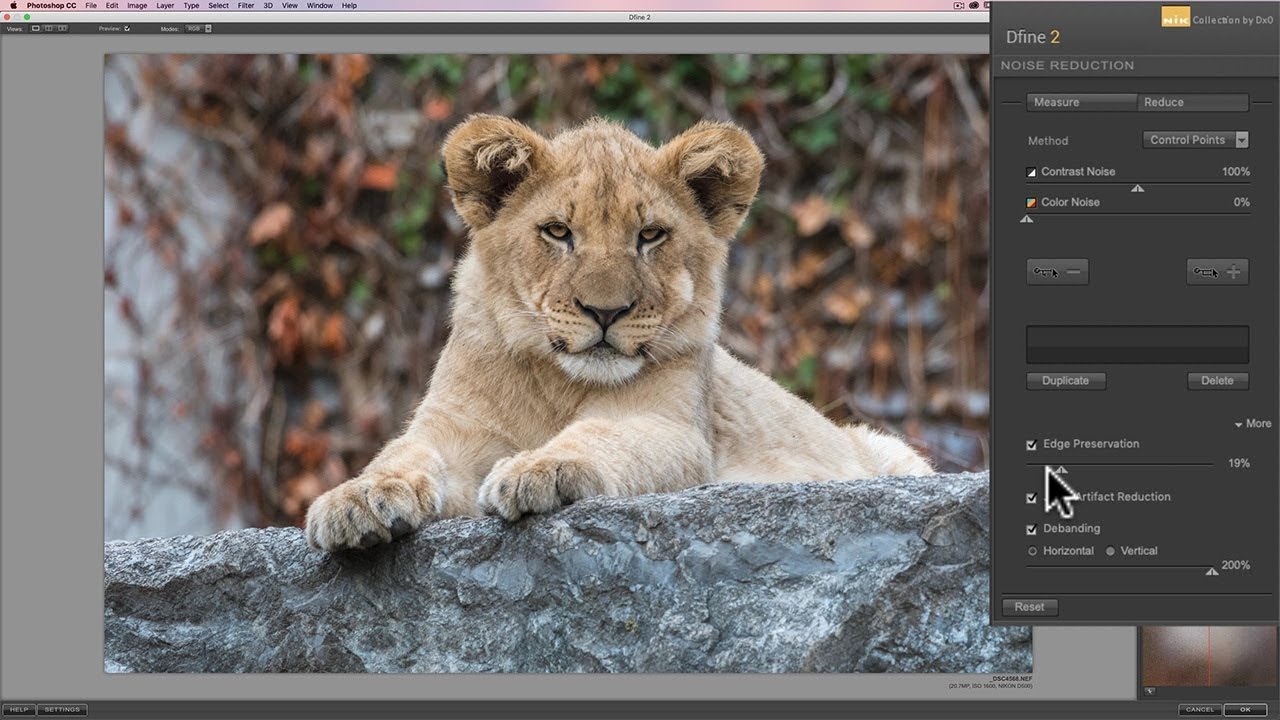1280x720 pixels.
Task: Click the Color Noise icon
Action: (1032, 203)
